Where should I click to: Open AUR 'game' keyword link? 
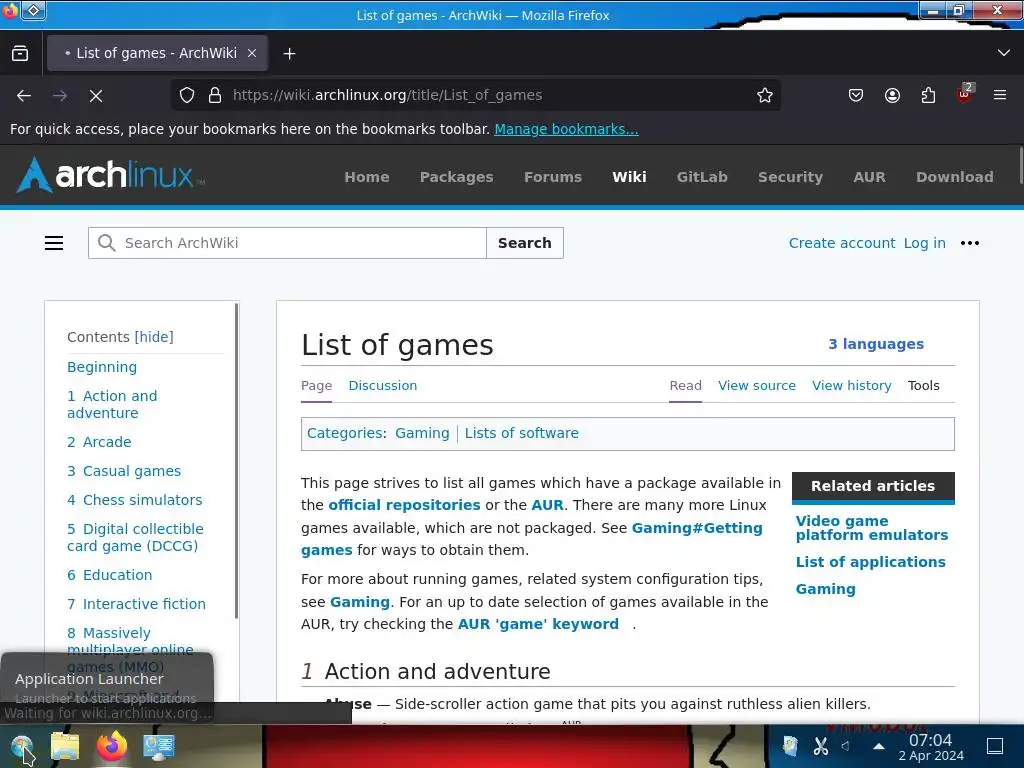point(538,624)
